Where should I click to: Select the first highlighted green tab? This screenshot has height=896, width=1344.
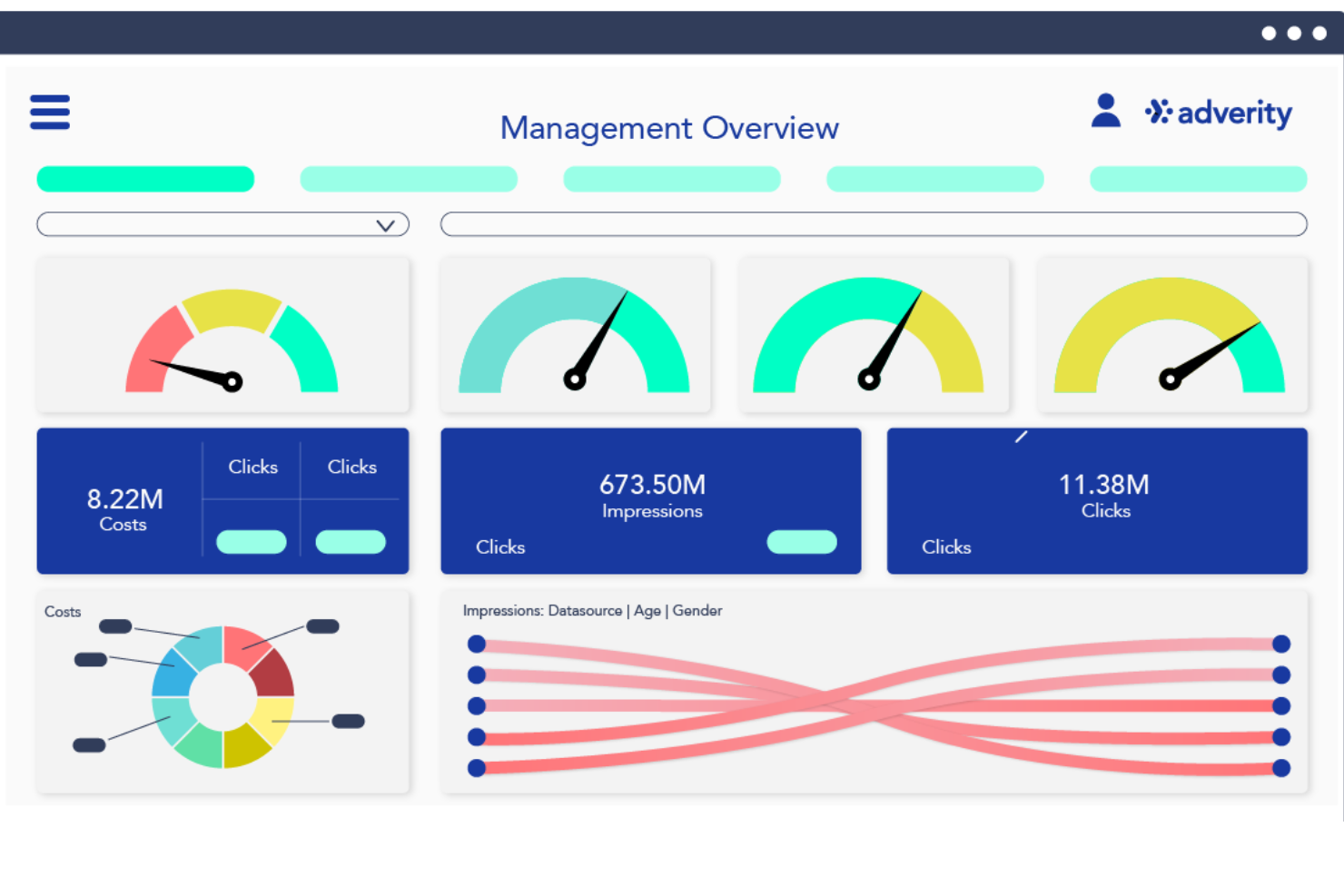[x=145, y=179]
